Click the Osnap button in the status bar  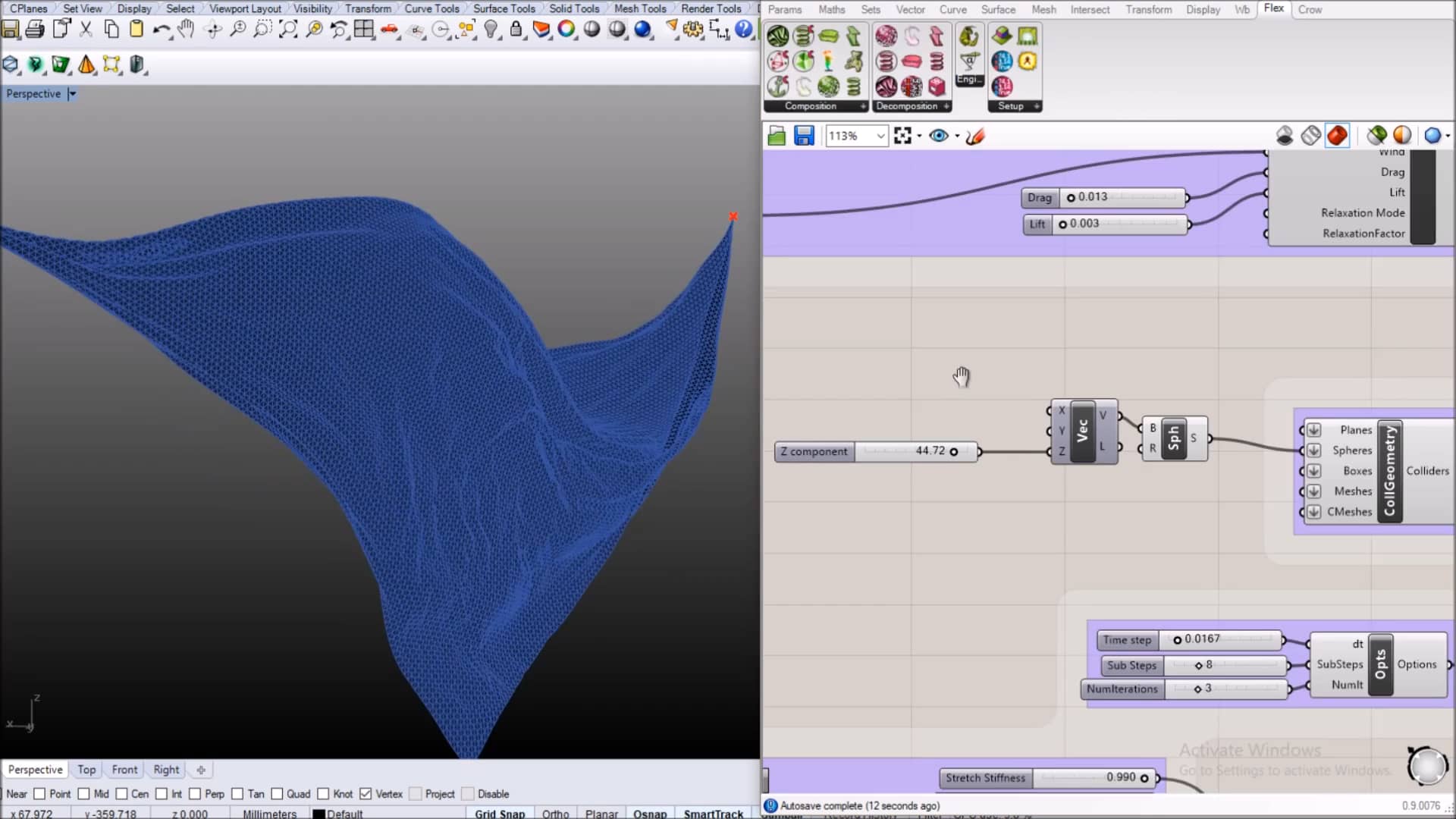tap(649, 812)
